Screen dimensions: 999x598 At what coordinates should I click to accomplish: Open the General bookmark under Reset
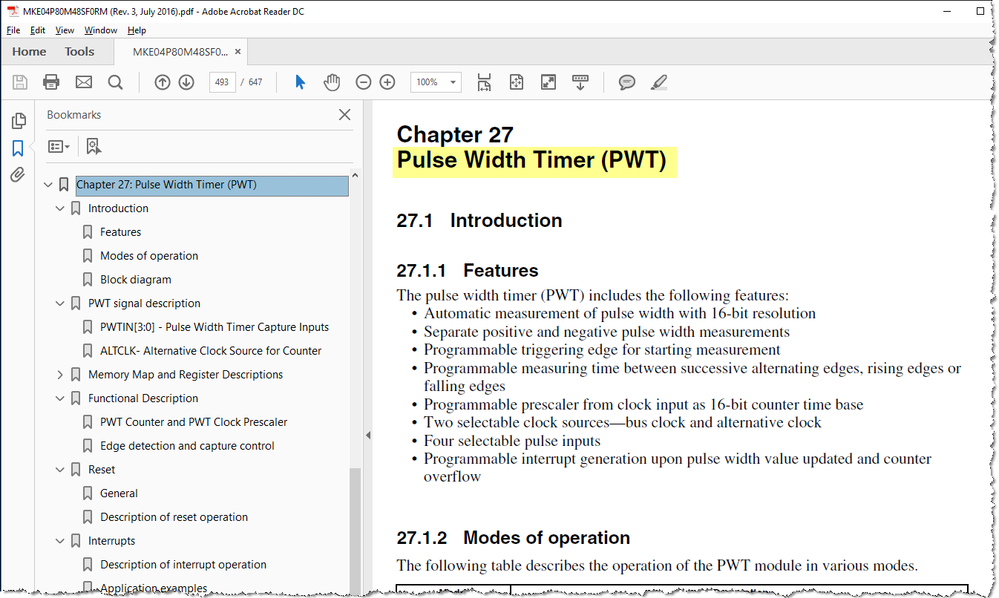click(x=119, y=494)
